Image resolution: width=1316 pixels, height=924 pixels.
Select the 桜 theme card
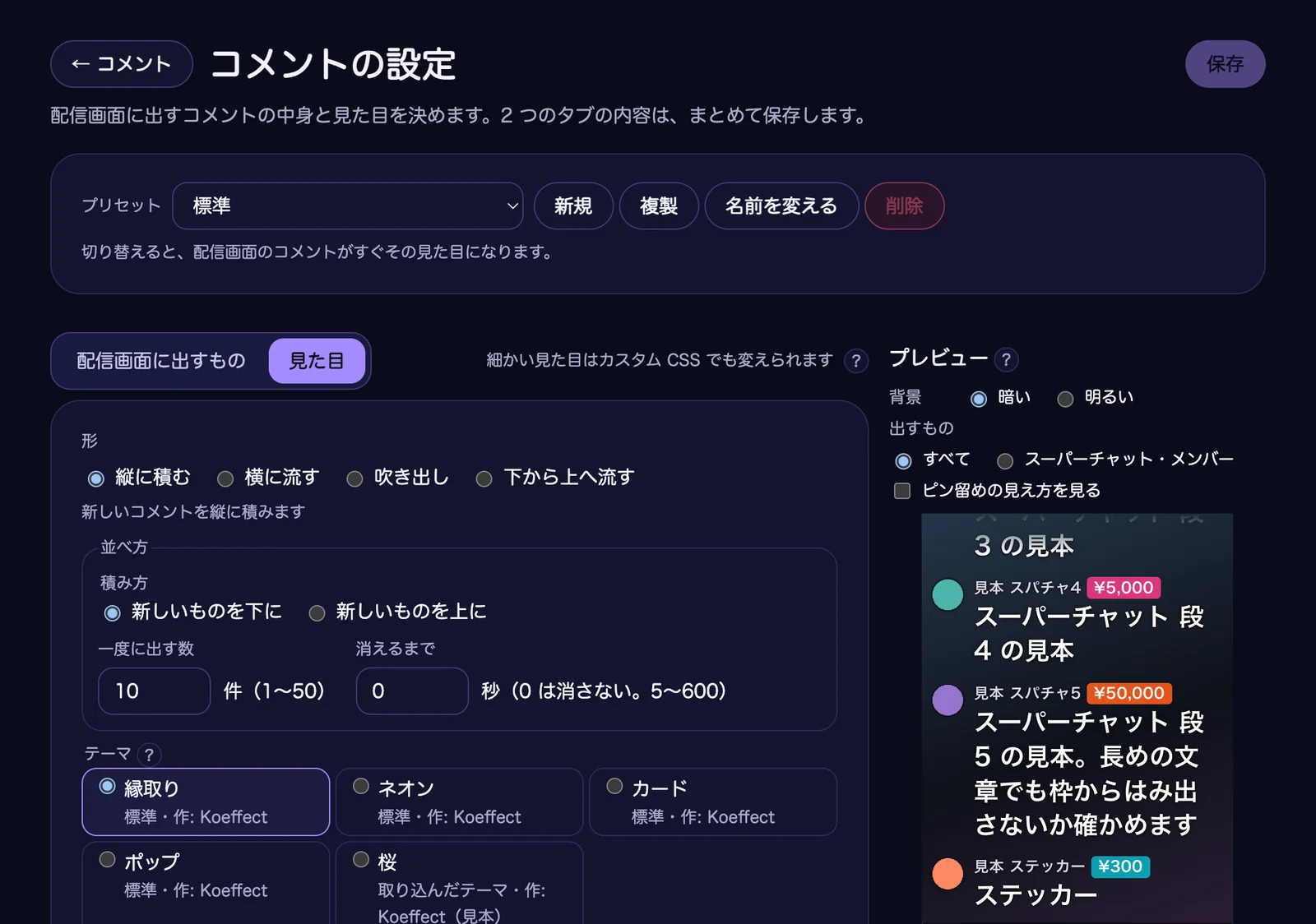coord(460,883)
